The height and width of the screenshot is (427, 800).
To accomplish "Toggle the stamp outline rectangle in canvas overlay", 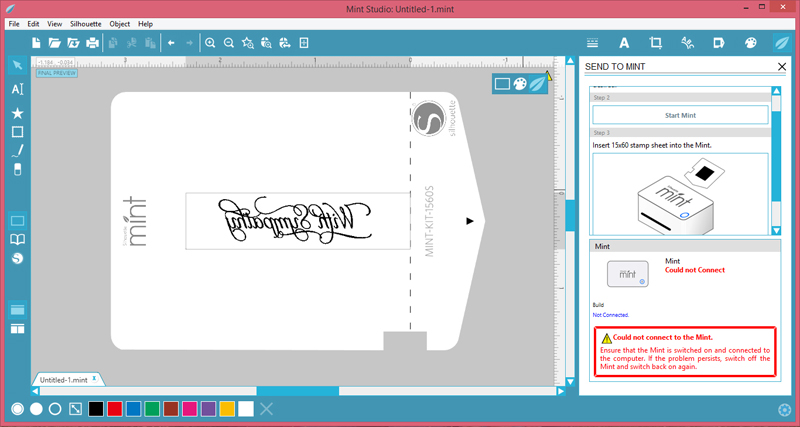I will 503,84.
